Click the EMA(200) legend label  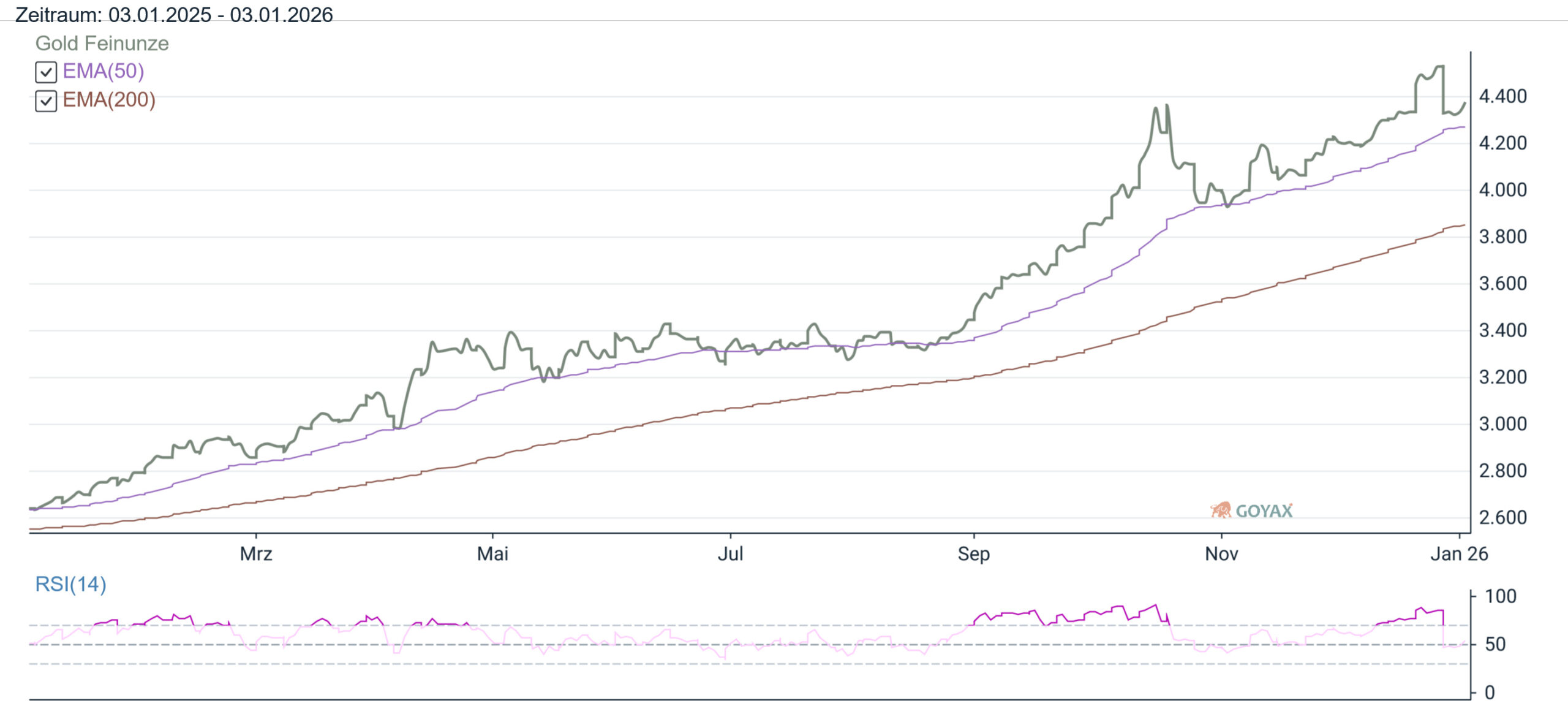(109, 99)
